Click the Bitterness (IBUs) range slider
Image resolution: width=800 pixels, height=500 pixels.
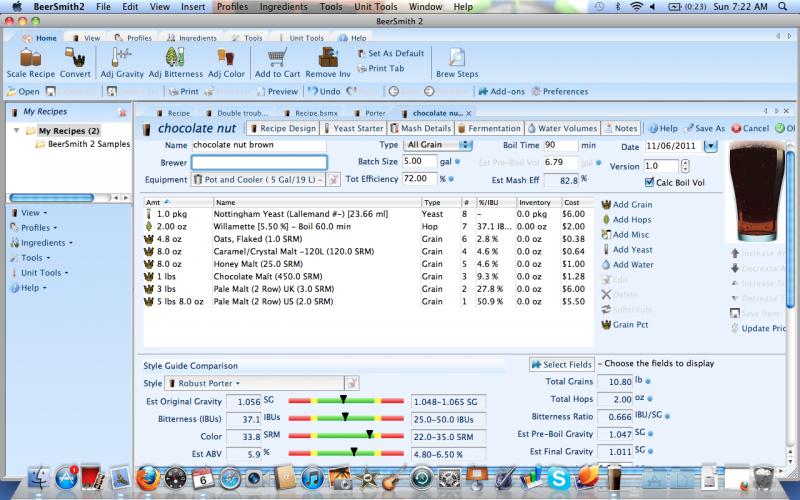pyautogui.click(x=346, y=418)
